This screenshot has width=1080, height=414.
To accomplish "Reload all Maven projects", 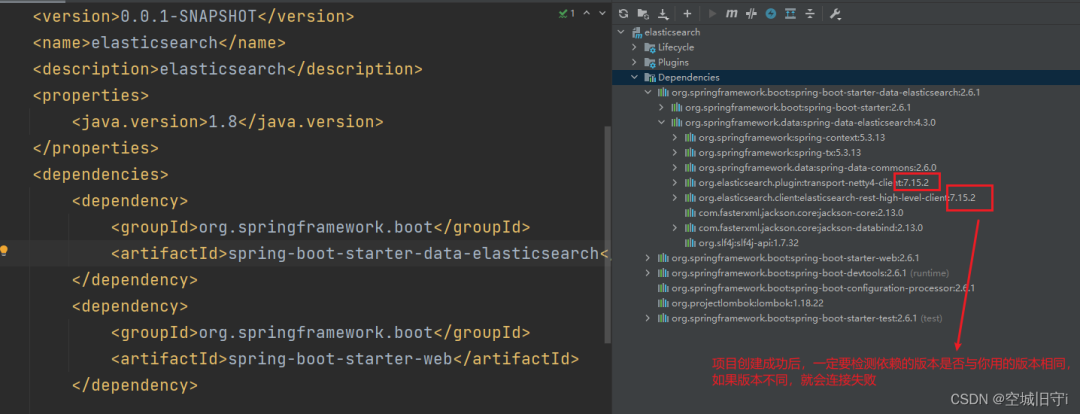I will click(623, 14).
